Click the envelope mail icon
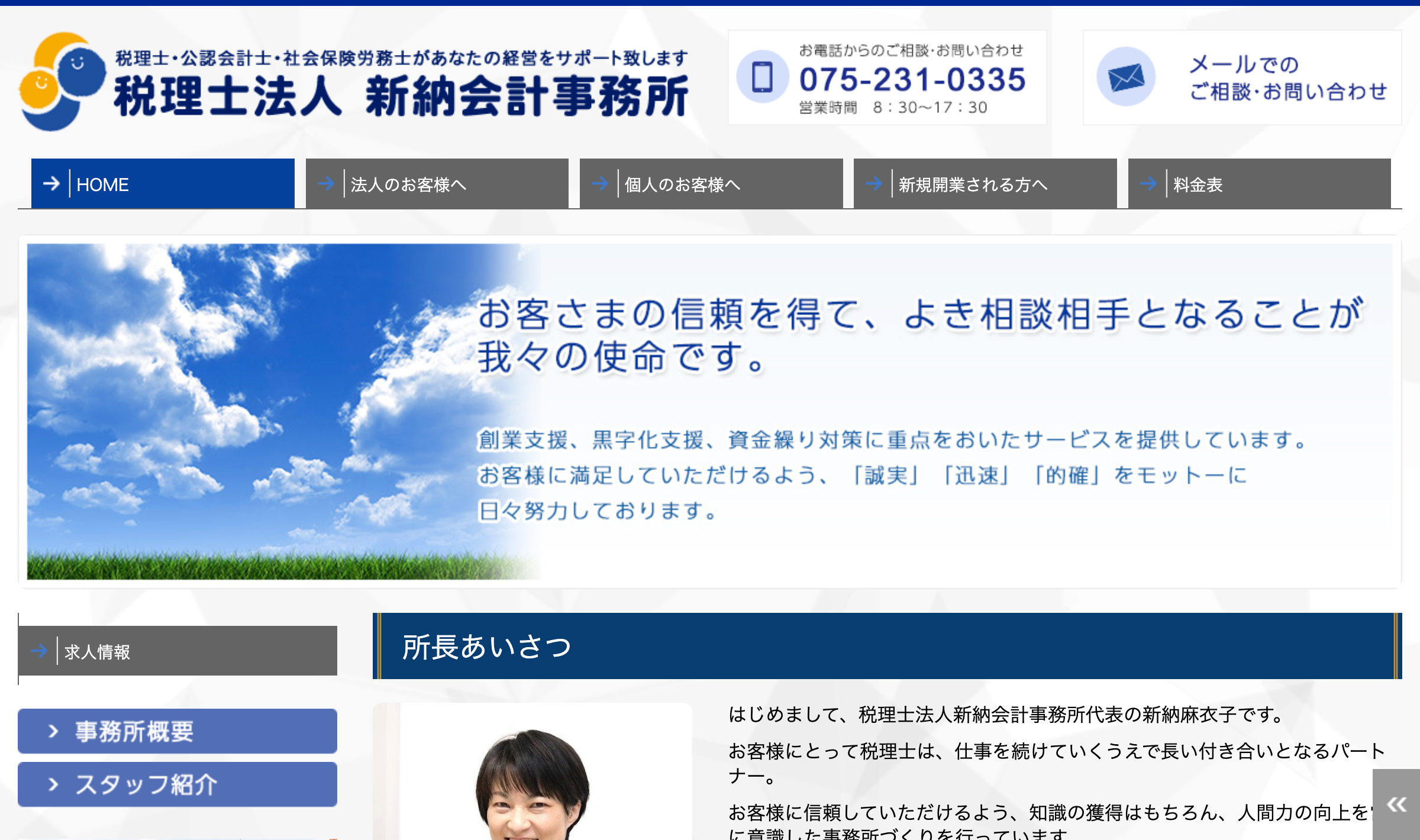This screenshot has width=1420, height=840. [1125, 77]
